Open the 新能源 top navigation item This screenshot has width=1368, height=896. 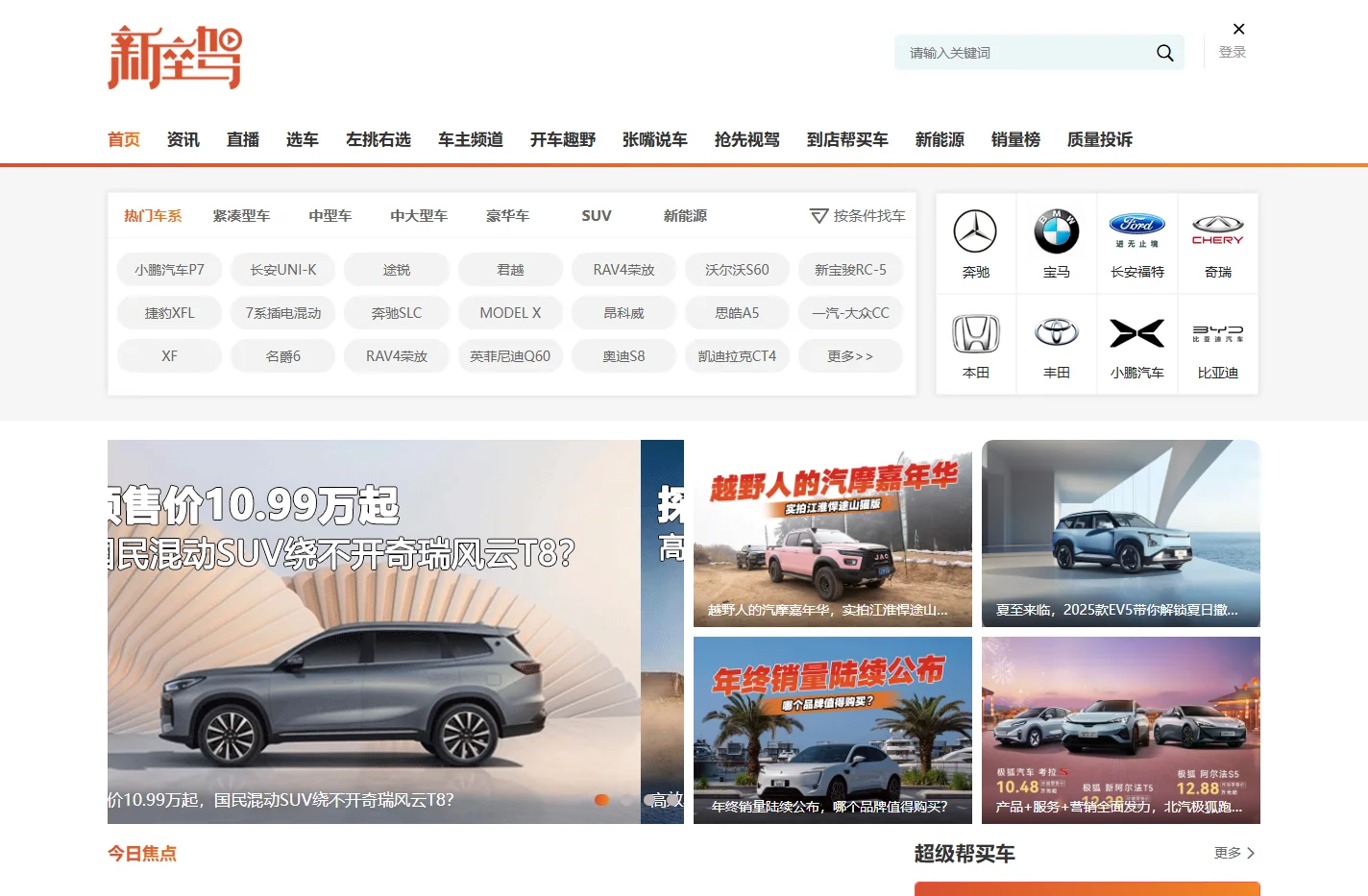click(x=940, y=139)
